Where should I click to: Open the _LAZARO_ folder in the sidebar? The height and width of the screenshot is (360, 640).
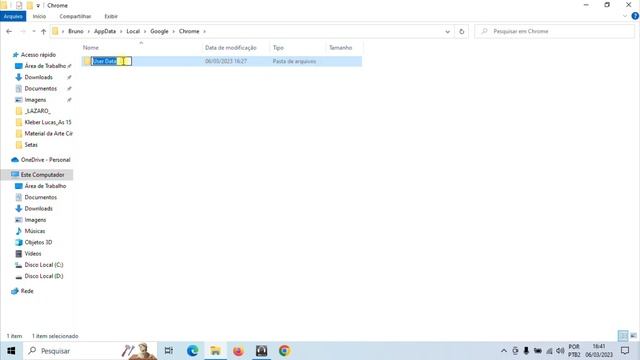click(x=38, y=111)
